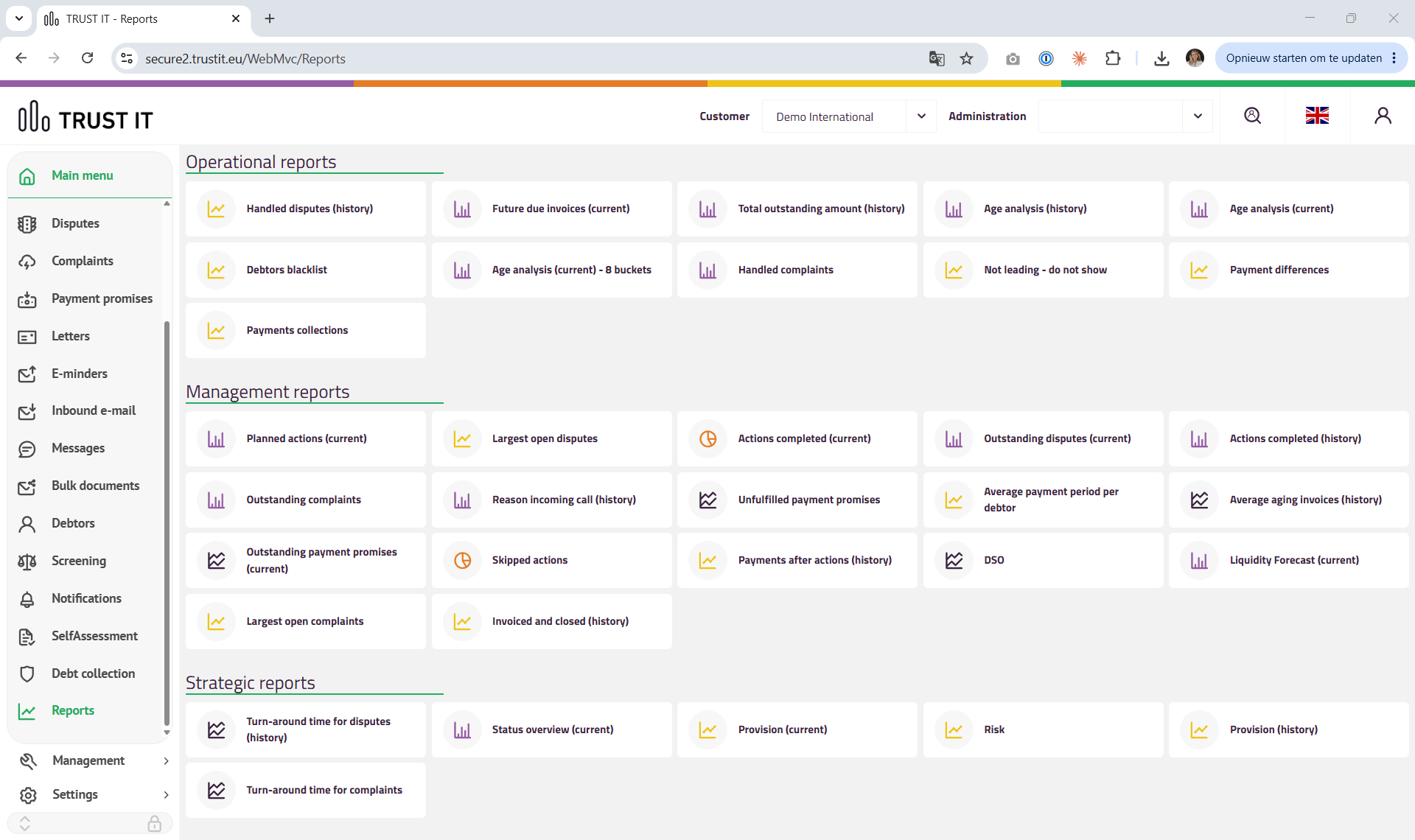Click the Complaints sidebar icon

coord(27,262)
